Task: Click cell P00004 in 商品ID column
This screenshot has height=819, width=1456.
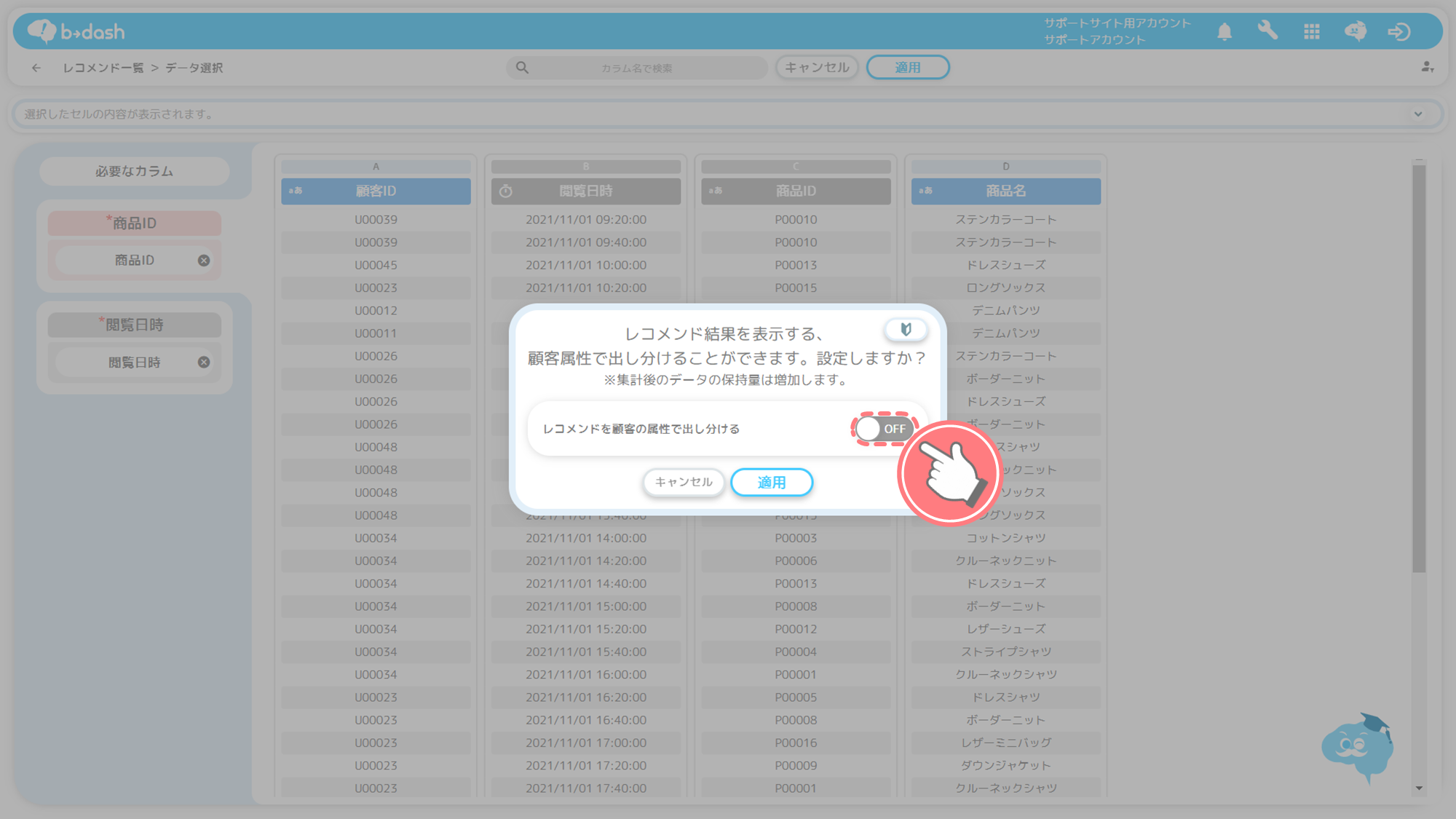Action: click(796, 652)
